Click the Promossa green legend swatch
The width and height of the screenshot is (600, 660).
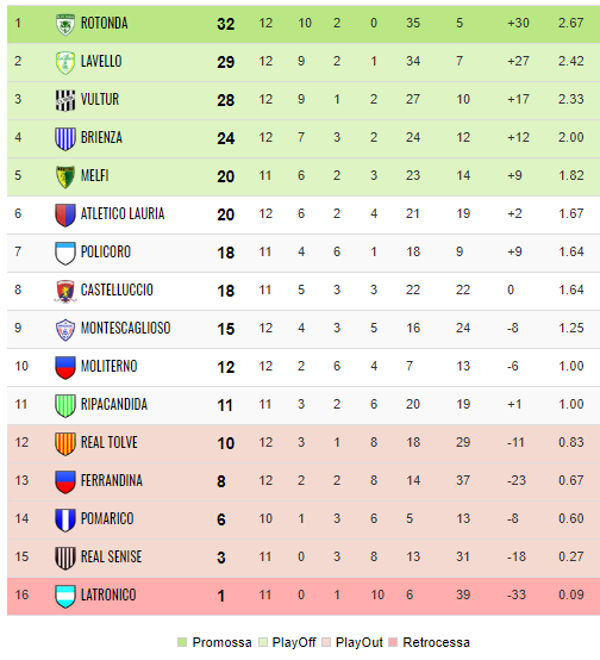(182, 642)
